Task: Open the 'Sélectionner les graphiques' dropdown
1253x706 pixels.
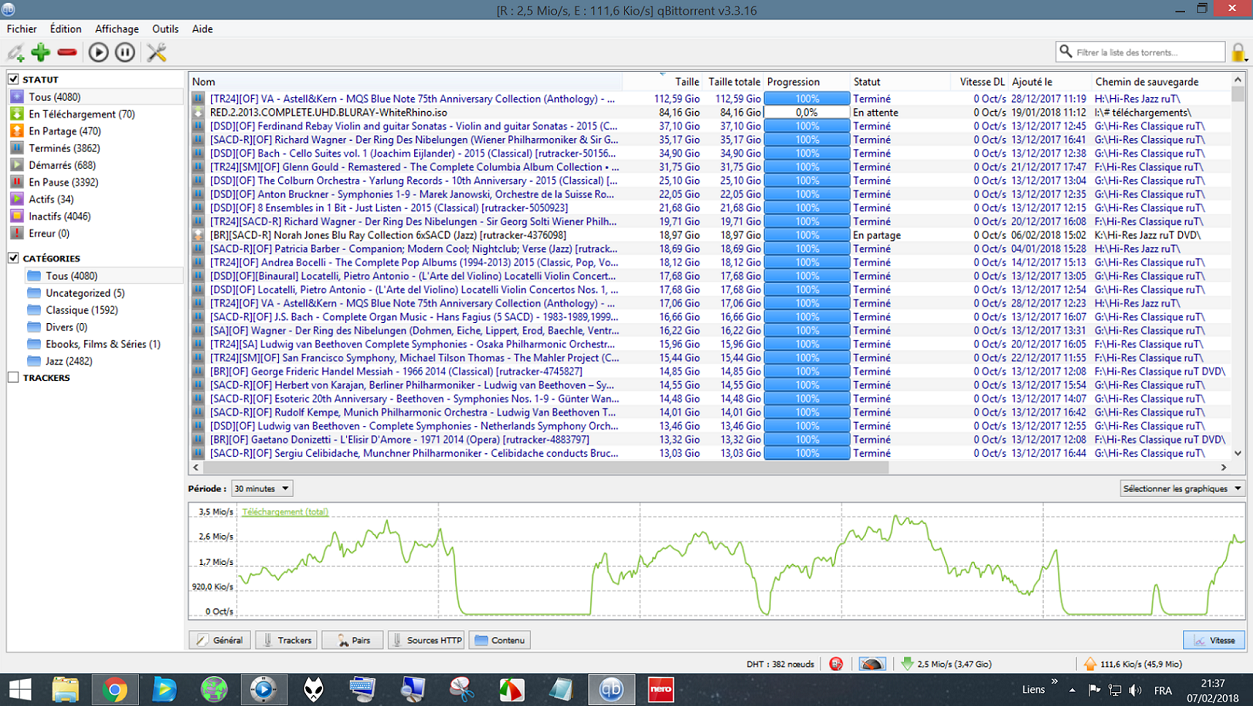Action: tap(1182, 489)
